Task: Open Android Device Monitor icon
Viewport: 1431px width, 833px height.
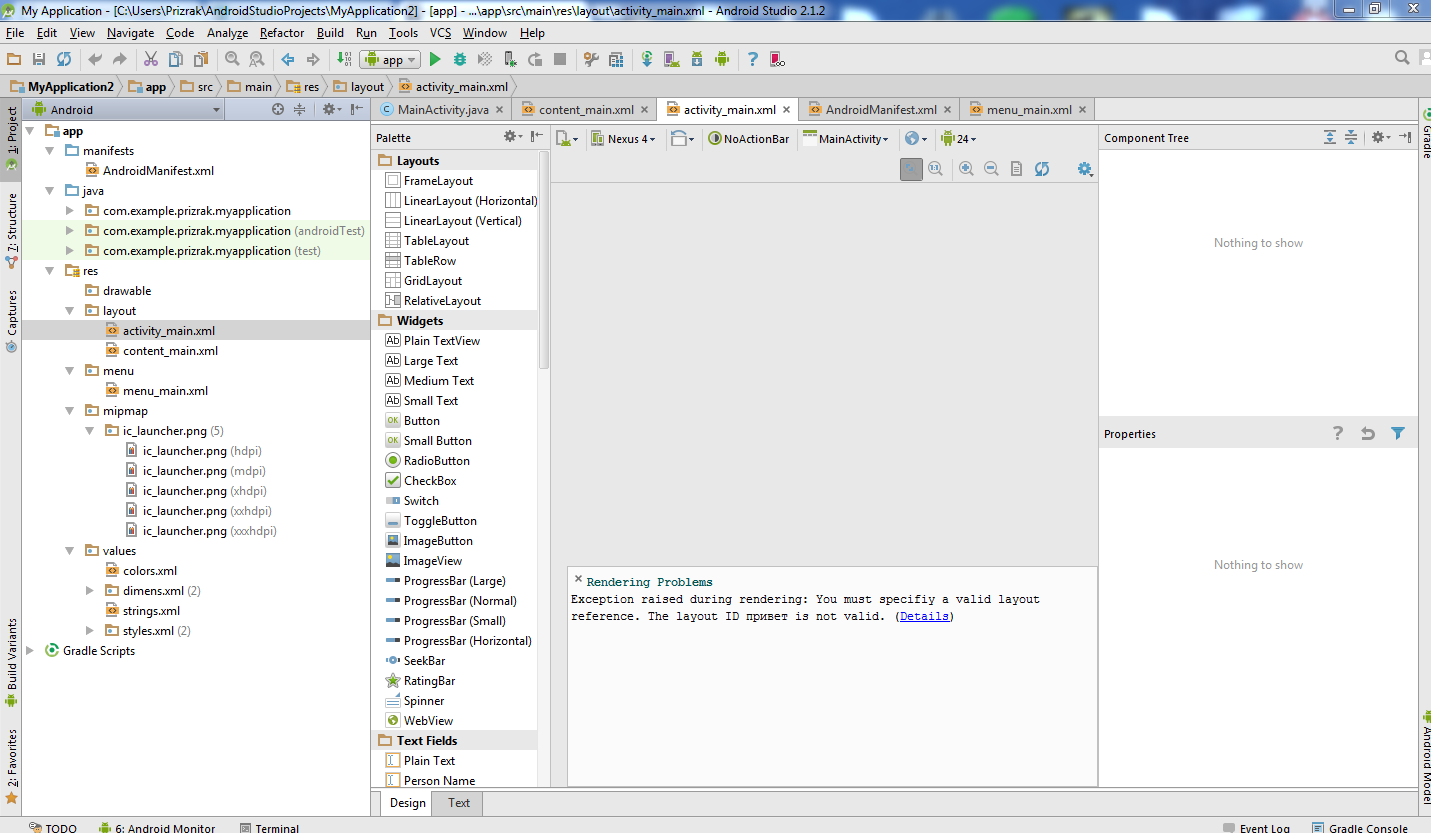Action: point(722,59)
